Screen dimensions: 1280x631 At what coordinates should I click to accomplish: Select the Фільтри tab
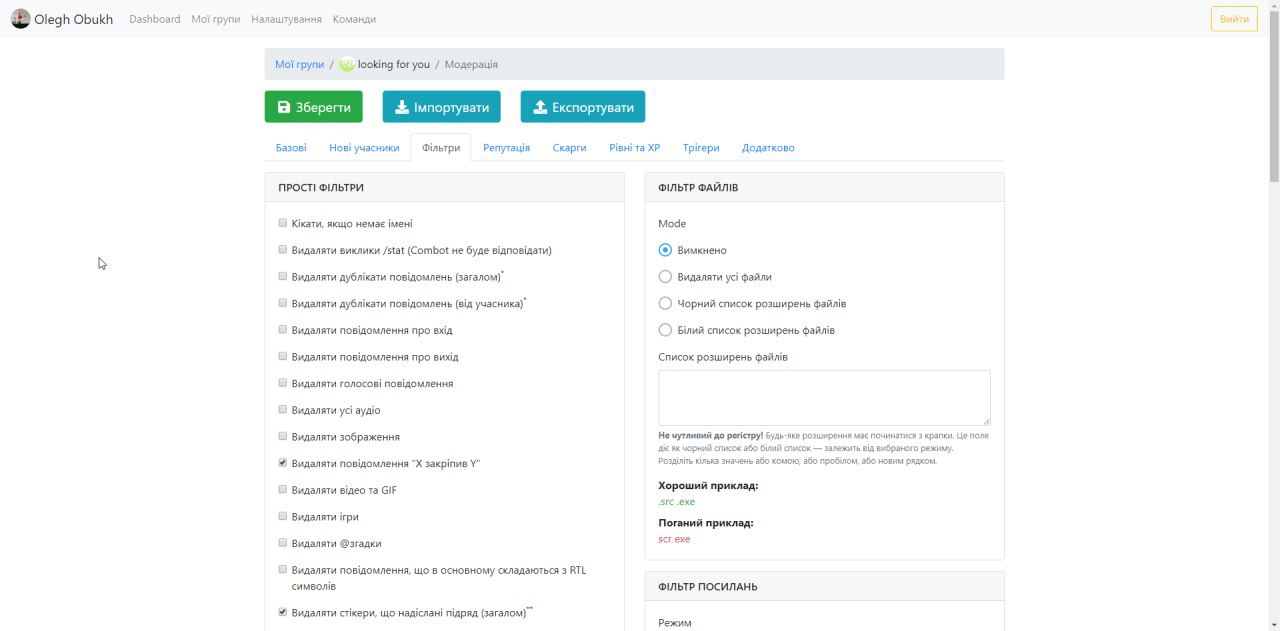[441, 147]
